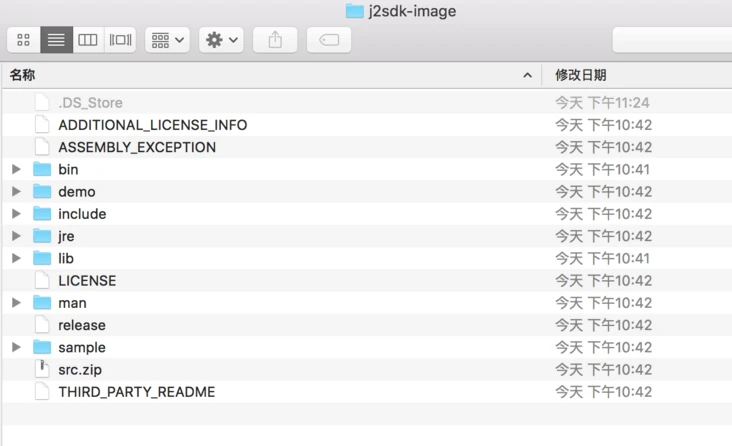Click the share toolbar button

click(275, 40)
